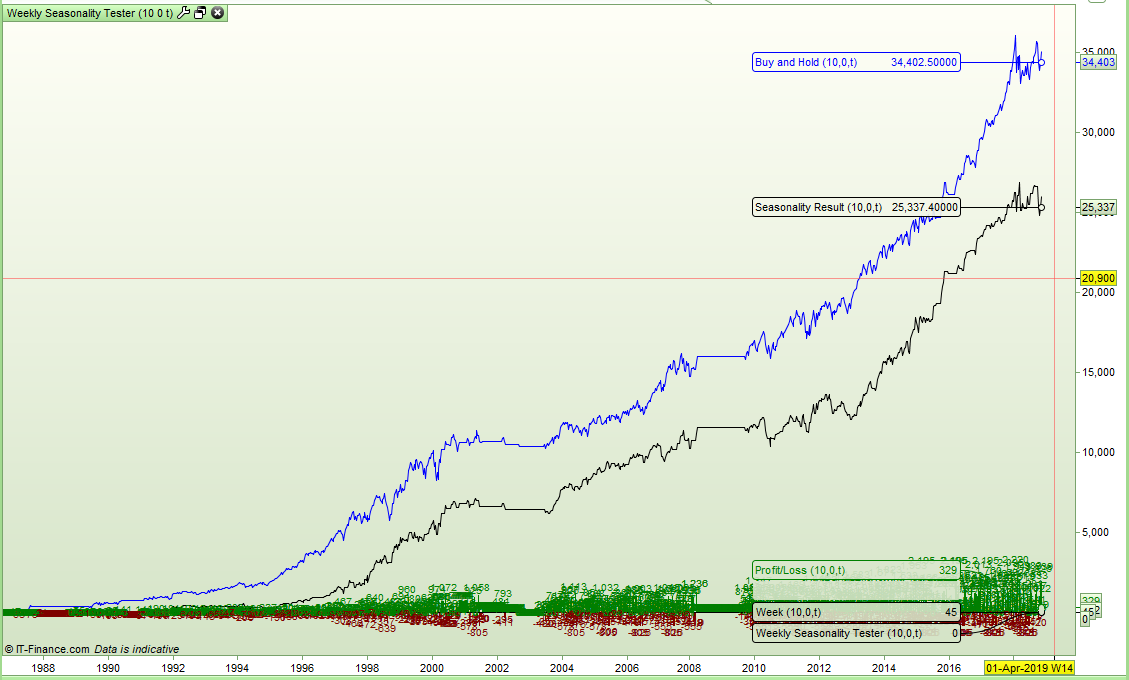Viewport: 1129px width, 680px height.
Task: Close the Weekly Seasonality Tester panel
Action: [217, 14]
